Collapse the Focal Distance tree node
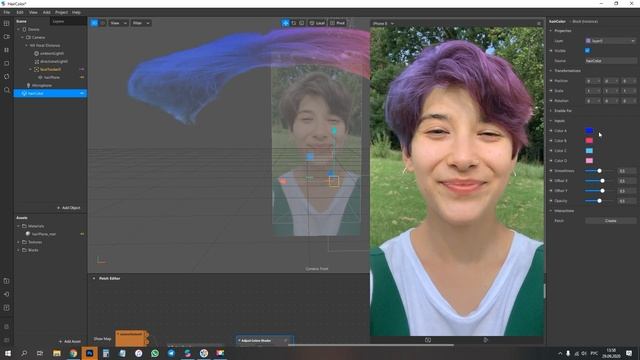The image size is (640, 360). pos(27,45)
